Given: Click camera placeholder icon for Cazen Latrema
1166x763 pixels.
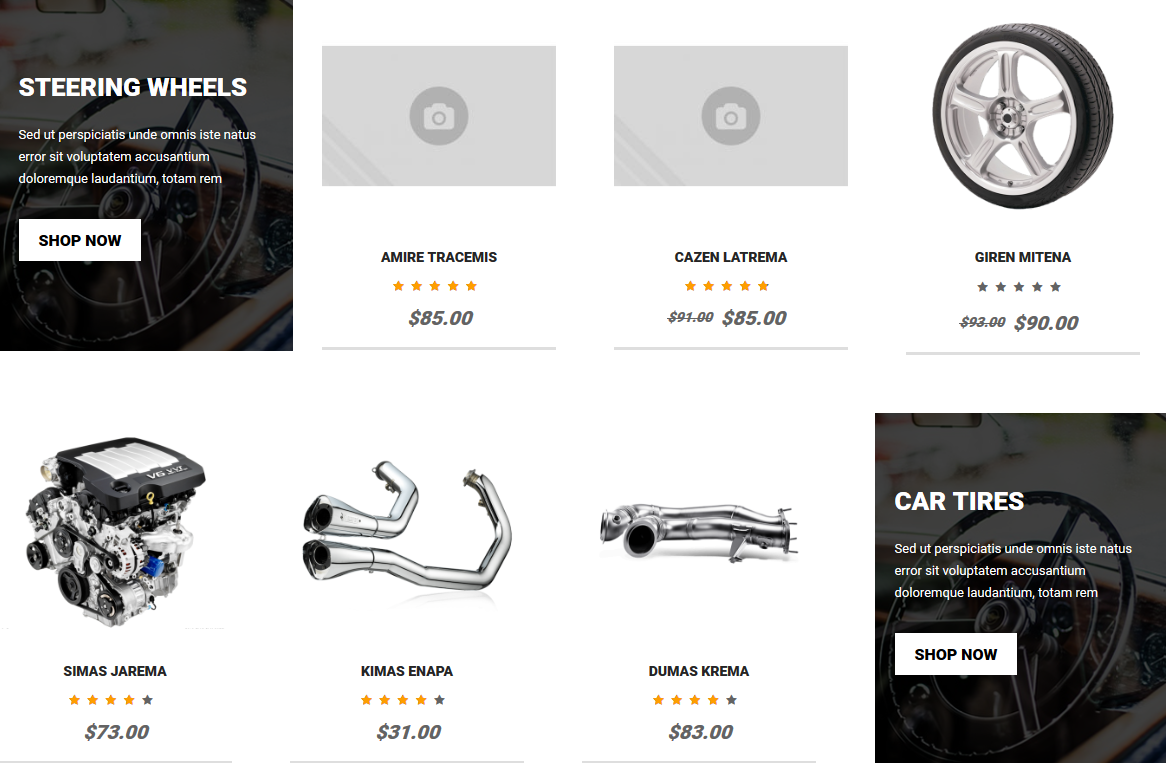Looking at the screenshot, I should click(731, 116).
